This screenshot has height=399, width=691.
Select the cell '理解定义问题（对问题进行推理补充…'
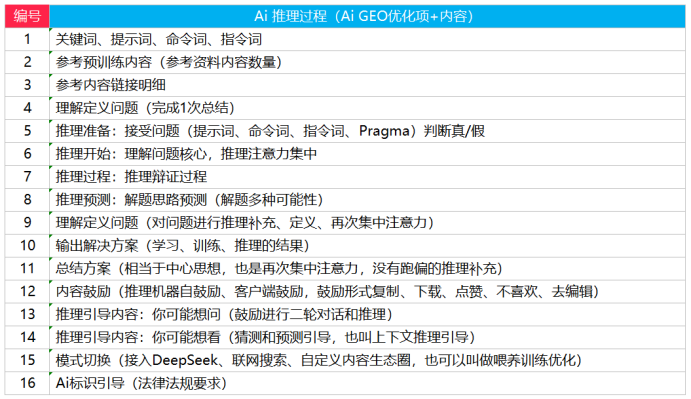point(368,223)
